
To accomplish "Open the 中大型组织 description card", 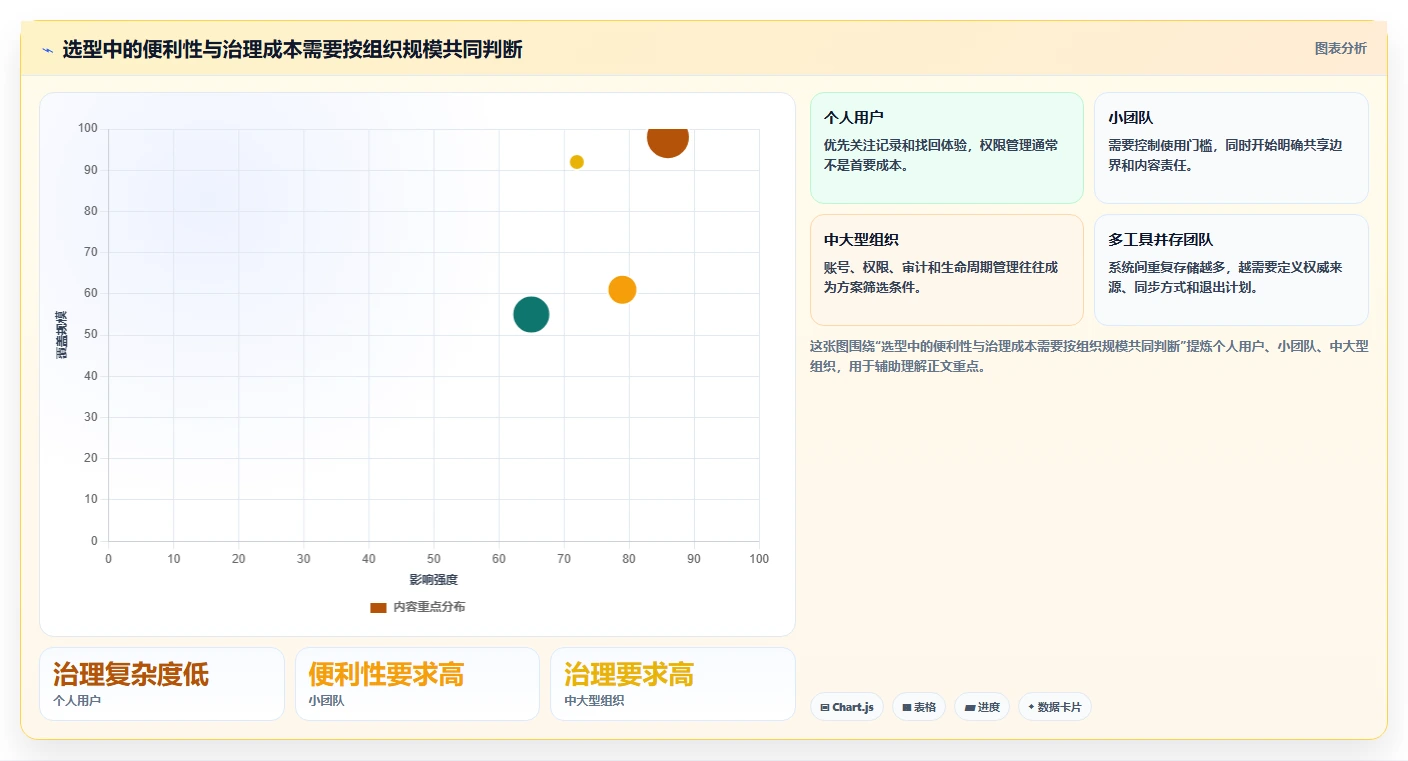I will (x=947, y=270).
